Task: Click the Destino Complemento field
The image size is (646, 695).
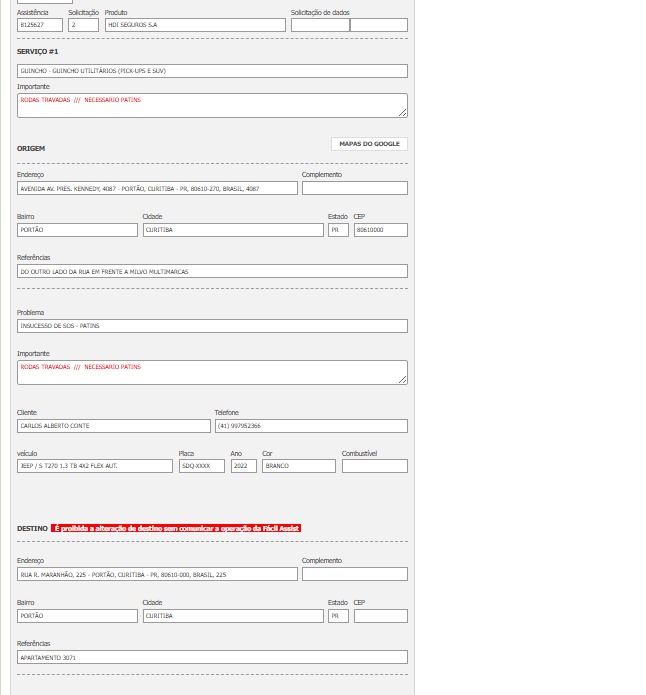Action: [355, 574]
